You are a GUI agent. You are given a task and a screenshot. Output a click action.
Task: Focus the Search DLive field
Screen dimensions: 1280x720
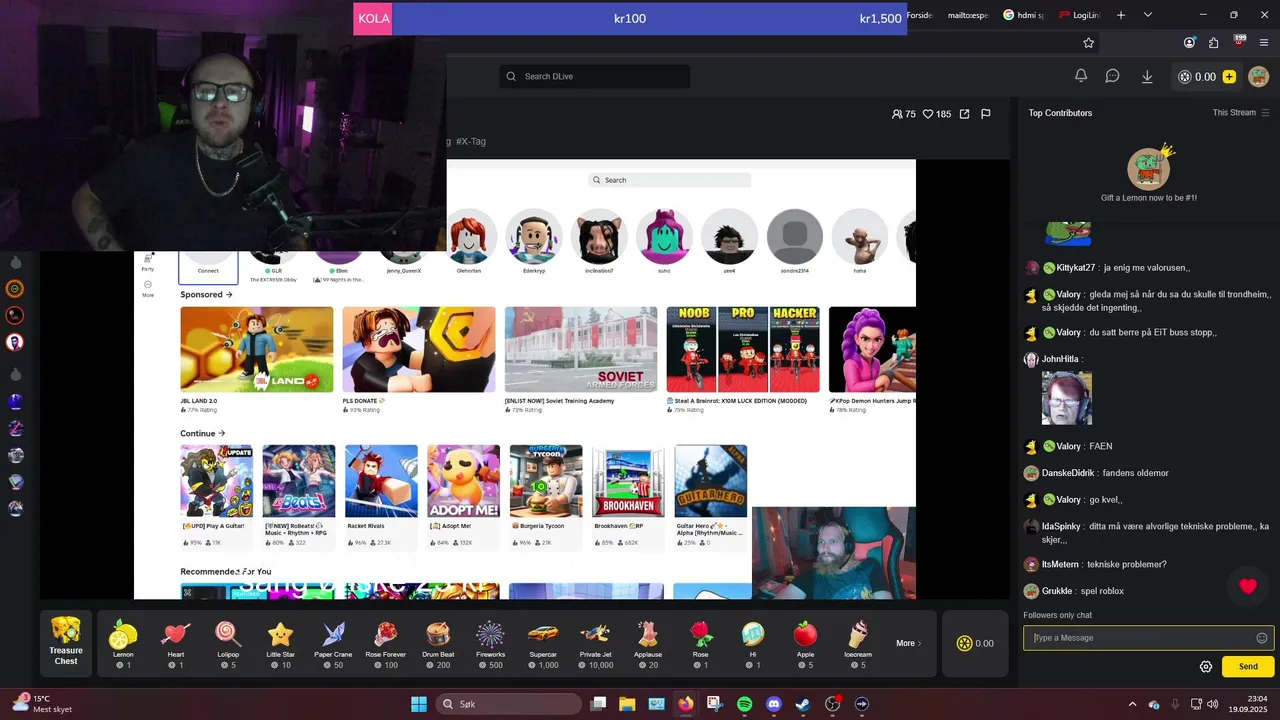(x=595, y=76)
